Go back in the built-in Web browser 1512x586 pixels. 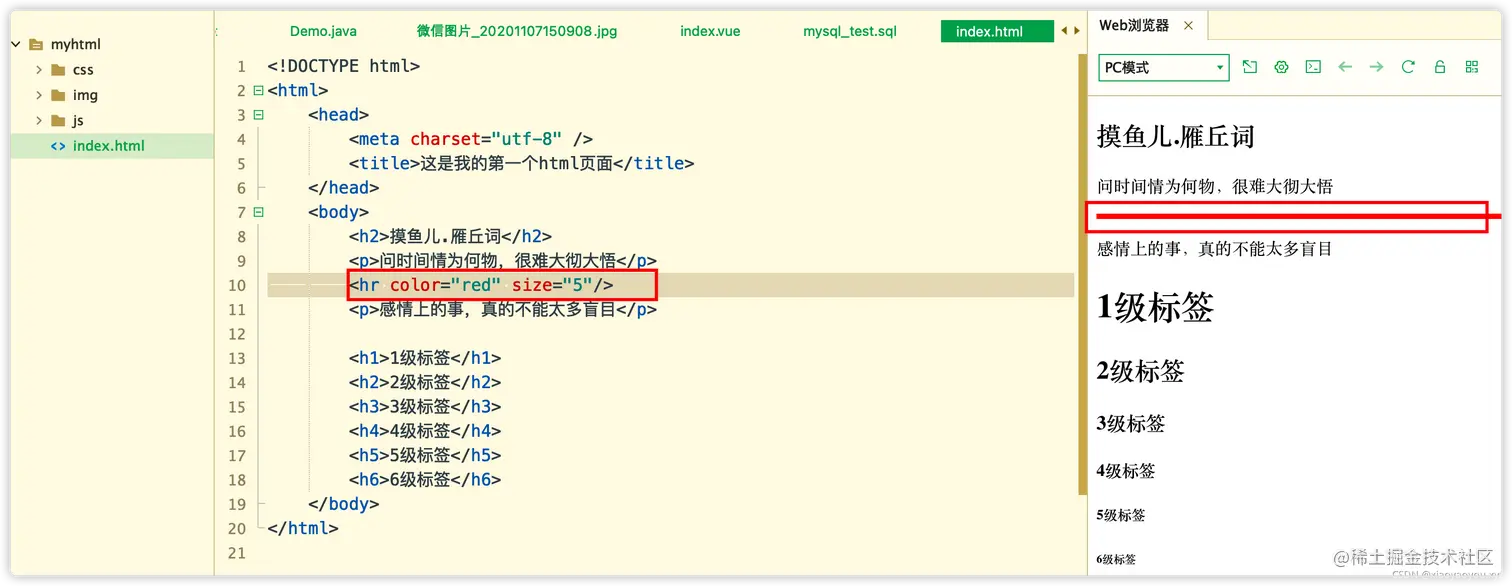[1345, 67]
